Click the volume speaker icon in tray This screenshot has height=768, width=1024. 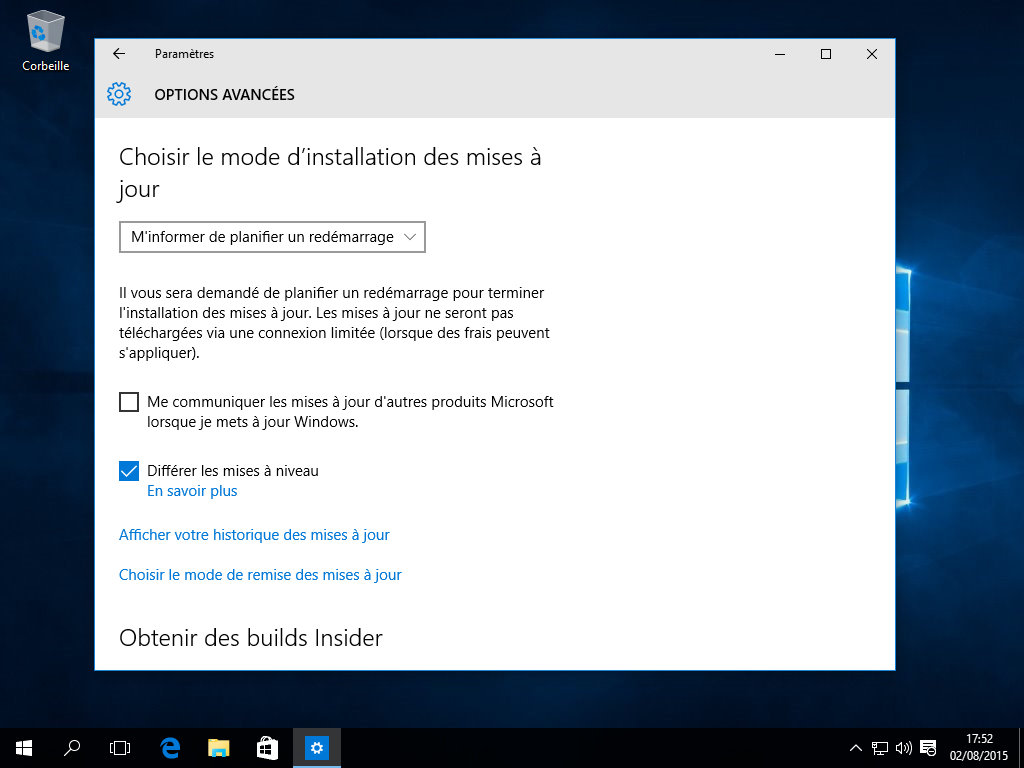pyautogui.click(x=904, y=747)
